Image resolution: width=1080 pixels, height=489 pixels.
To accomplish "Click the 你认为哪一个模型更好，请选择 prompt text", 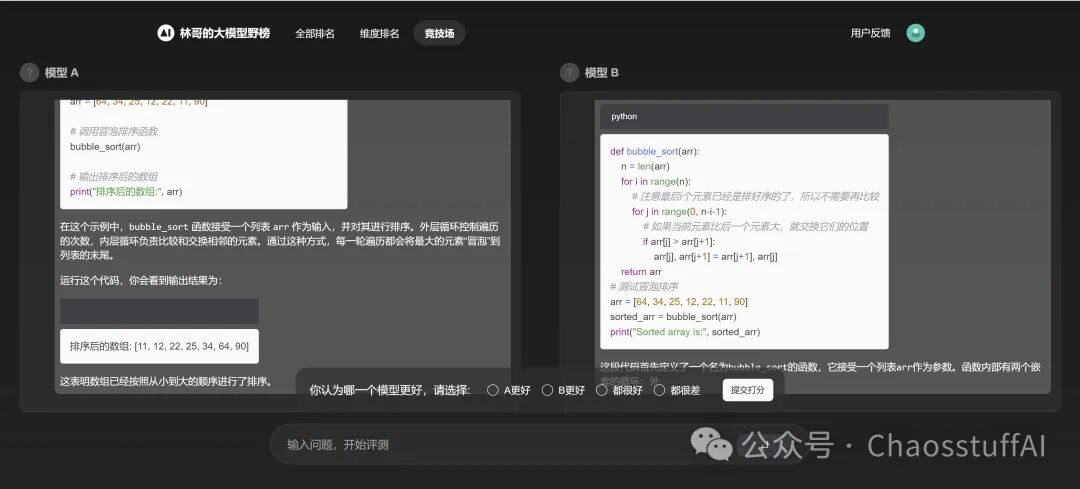I will coord(390,391).
